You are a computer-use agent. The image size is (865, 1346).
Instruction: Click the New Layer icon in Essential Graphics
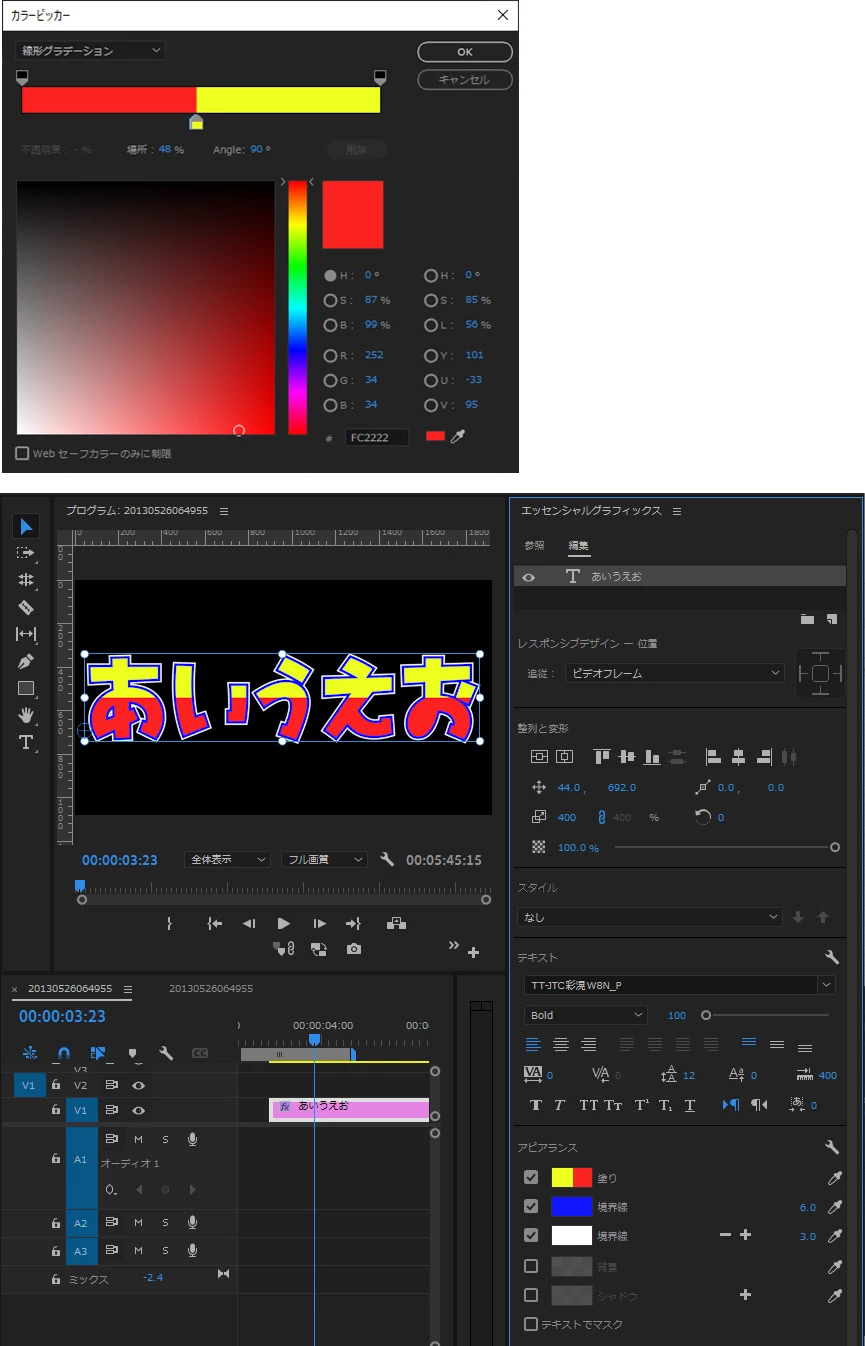tap(831, 619)
